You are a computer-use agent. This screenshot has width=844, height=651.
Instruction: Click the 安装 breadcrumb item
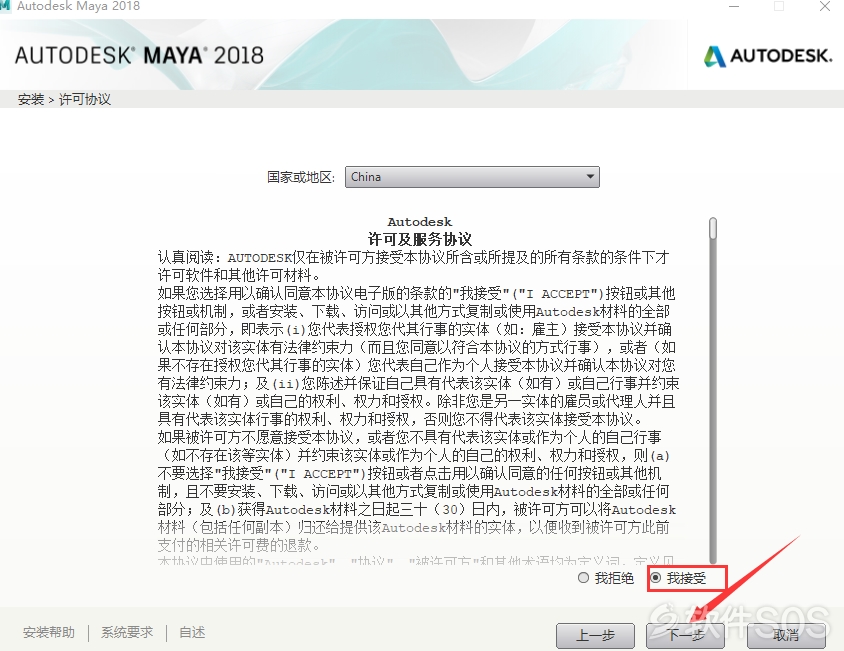31,100
